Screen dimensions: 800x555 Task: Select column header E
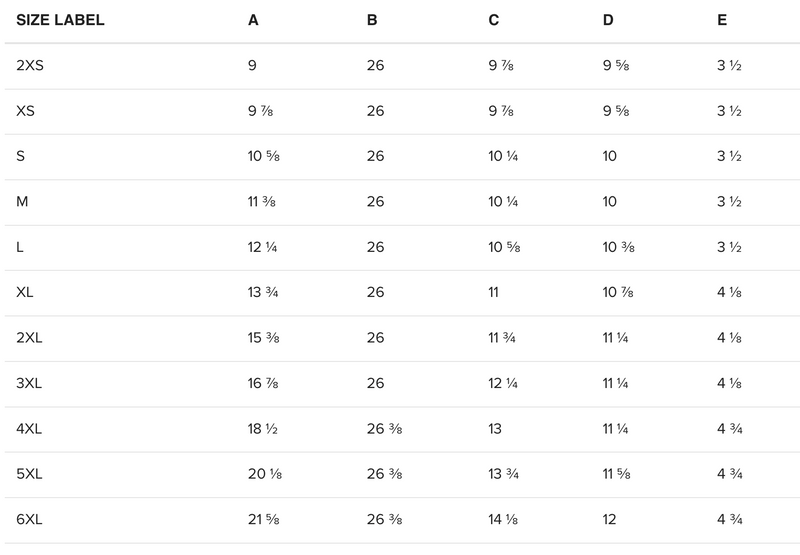tap(722, 20)
